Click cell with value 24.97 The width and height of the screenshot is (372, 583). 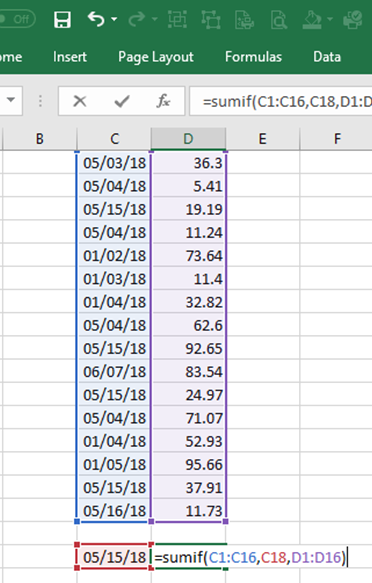(x=188, y=394)
